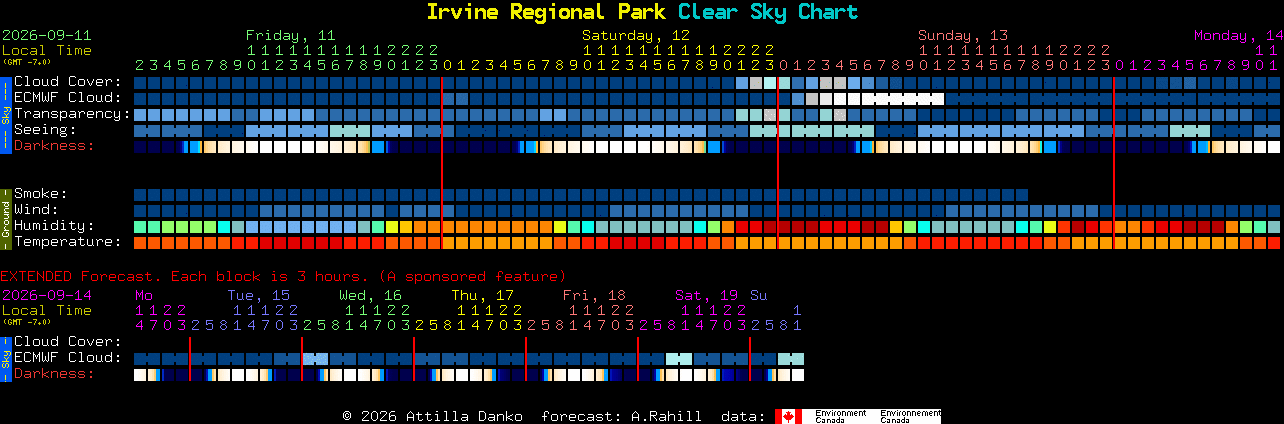This screenshot has width=1284, height=424.
Task: Open the Humidity row label
Action: 54,226
